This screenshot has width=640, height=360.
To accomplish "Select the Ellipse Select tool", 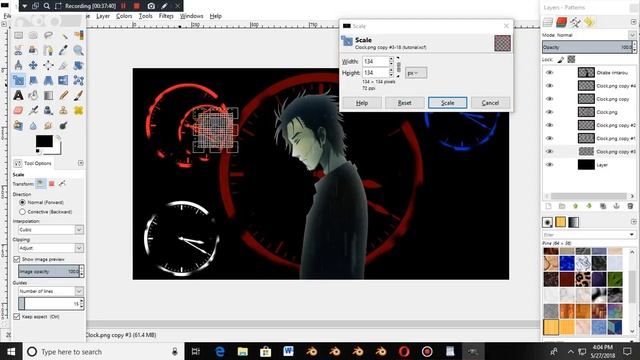I will click(x=33, y=36).
